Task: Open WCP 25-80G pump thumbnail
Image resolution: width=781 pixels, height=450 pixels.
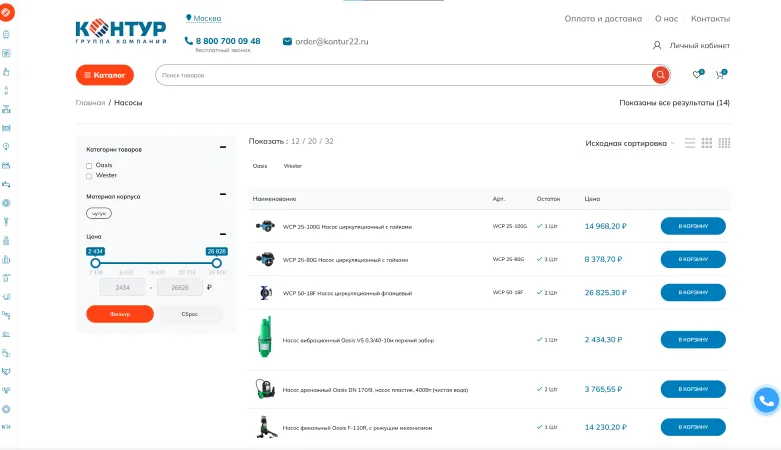Action: (x=265, y=259)
